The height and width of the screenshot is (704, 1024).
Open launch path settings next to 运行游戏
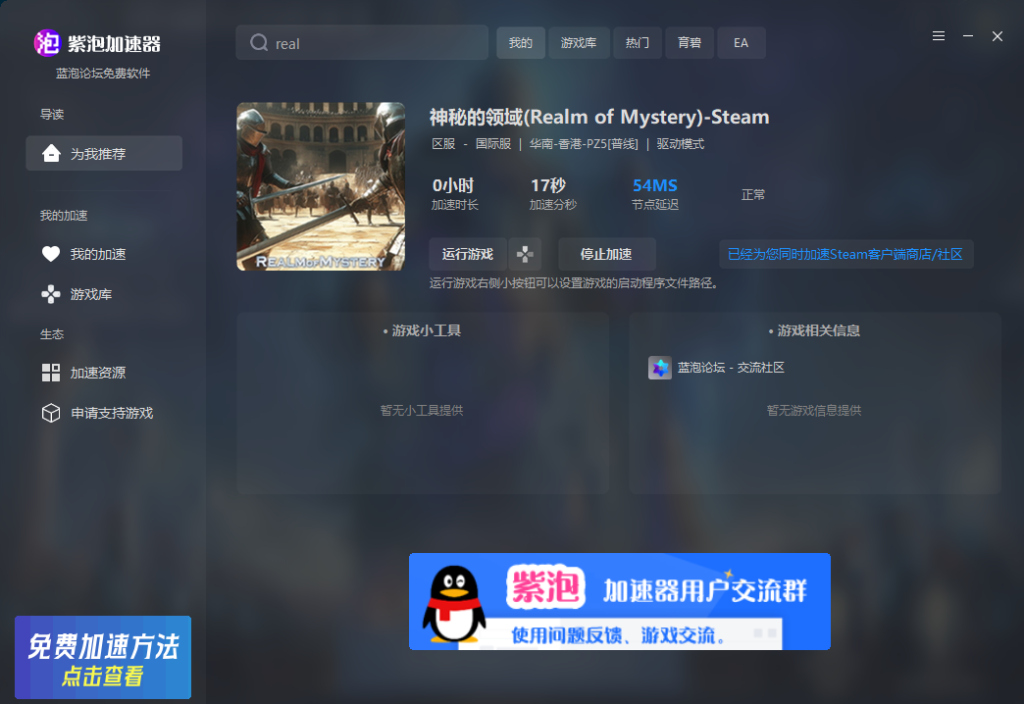[525, 254]
